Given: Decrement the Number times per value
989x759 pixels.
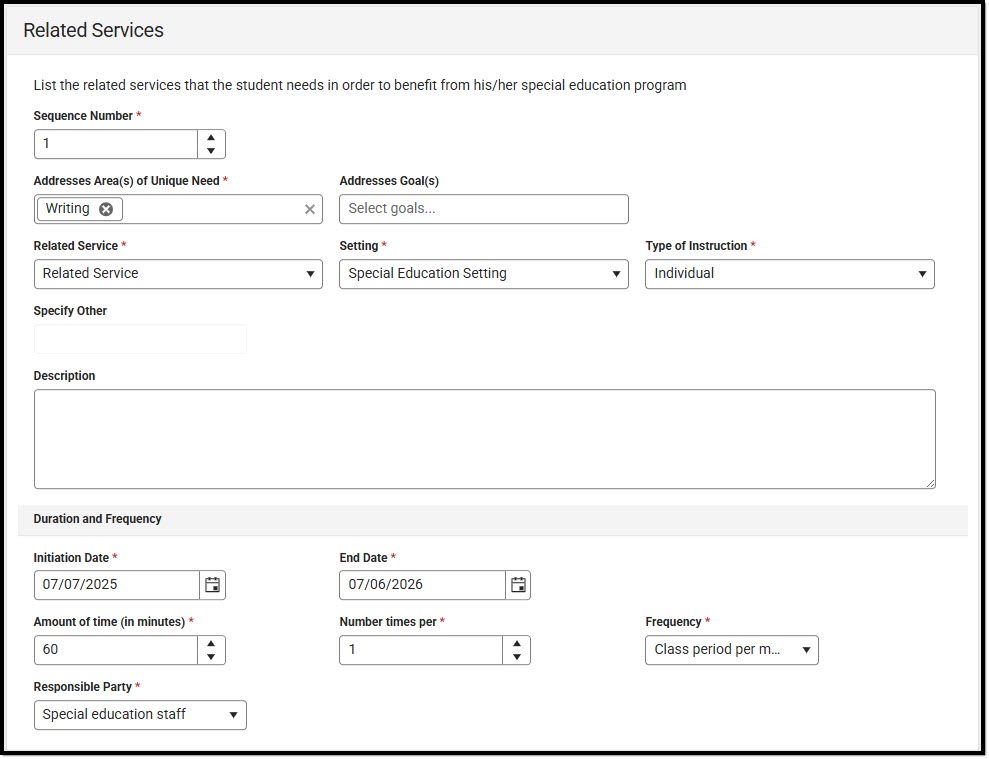Looking at the screenshot, I should coord(516,657).
